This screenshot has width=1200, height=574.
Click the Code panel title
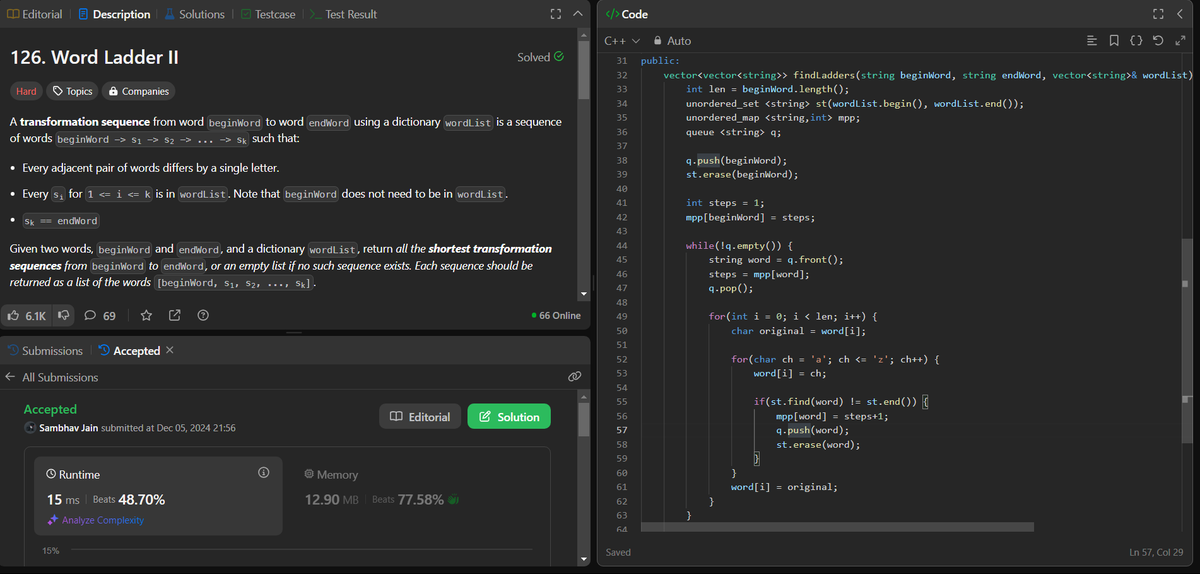pyautogui.click(x=627, y=14)
